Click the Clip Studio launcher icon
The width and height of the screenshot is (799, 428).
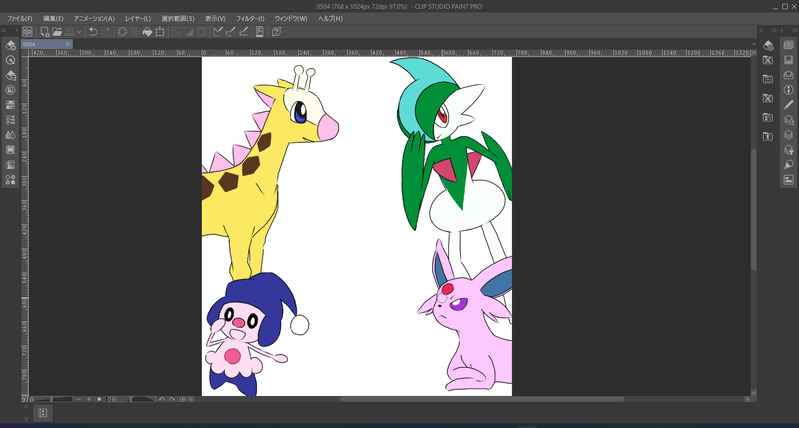pyautogui.click(x=28, y=32)
